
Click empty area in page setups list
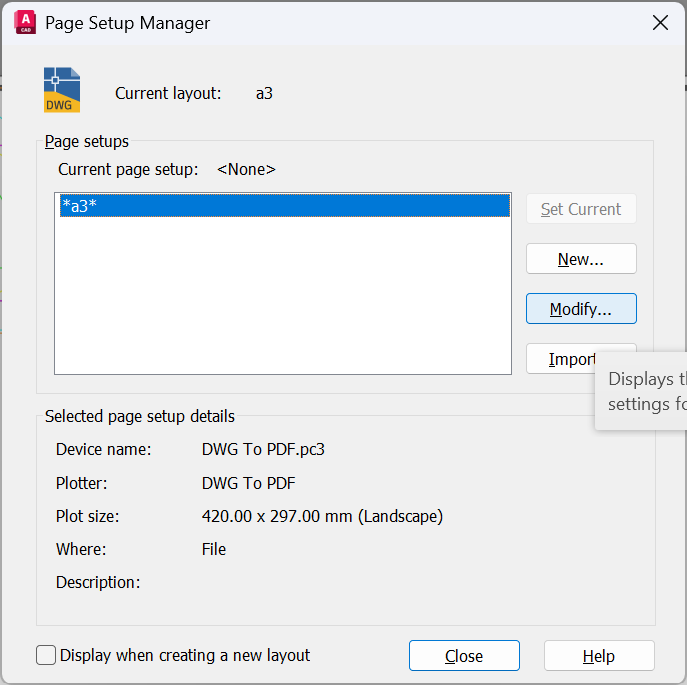pyautogui.click(x=283, y=300)
